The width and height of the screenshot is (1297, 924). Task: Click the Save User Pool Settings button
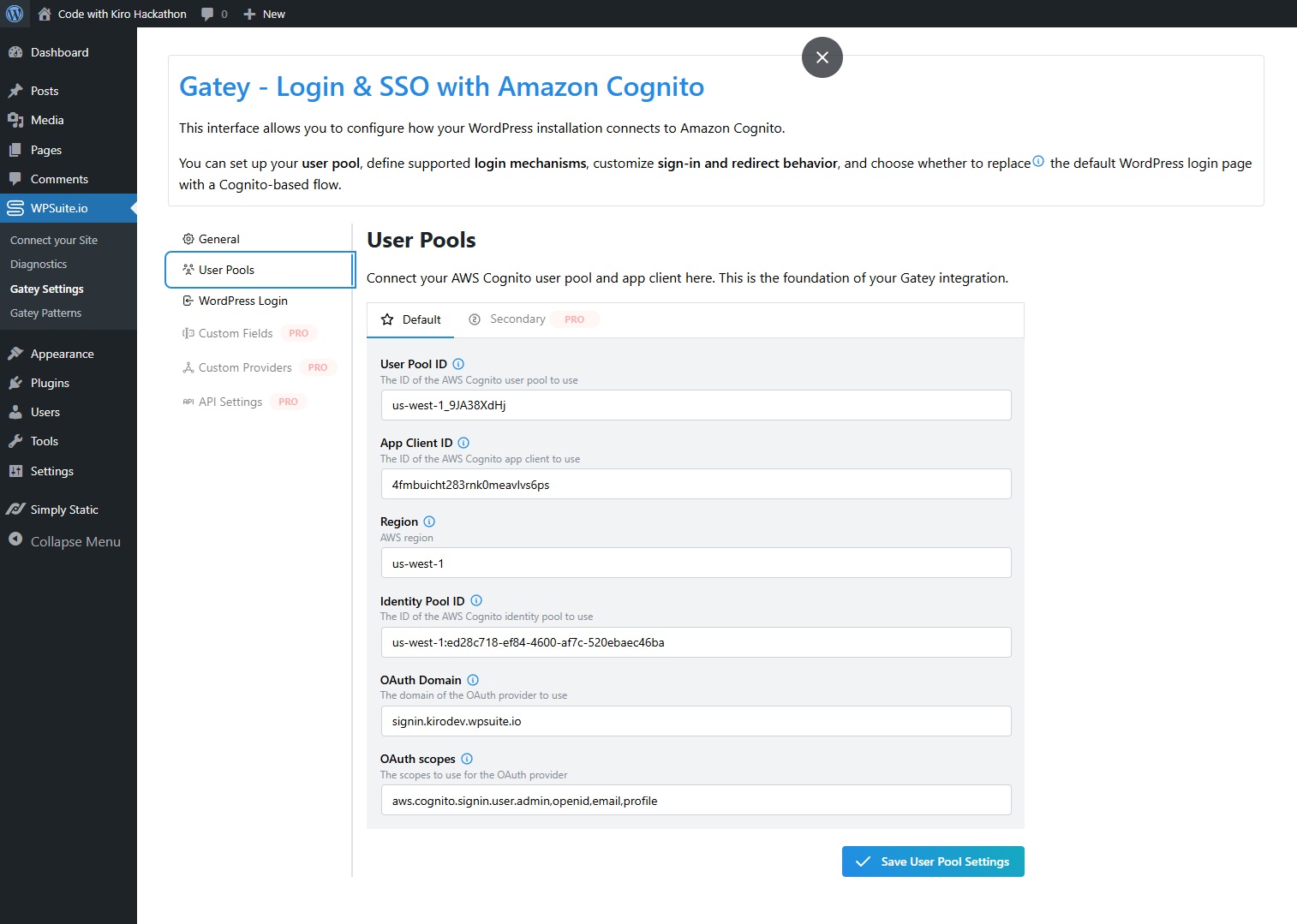(x=933, y=861)
